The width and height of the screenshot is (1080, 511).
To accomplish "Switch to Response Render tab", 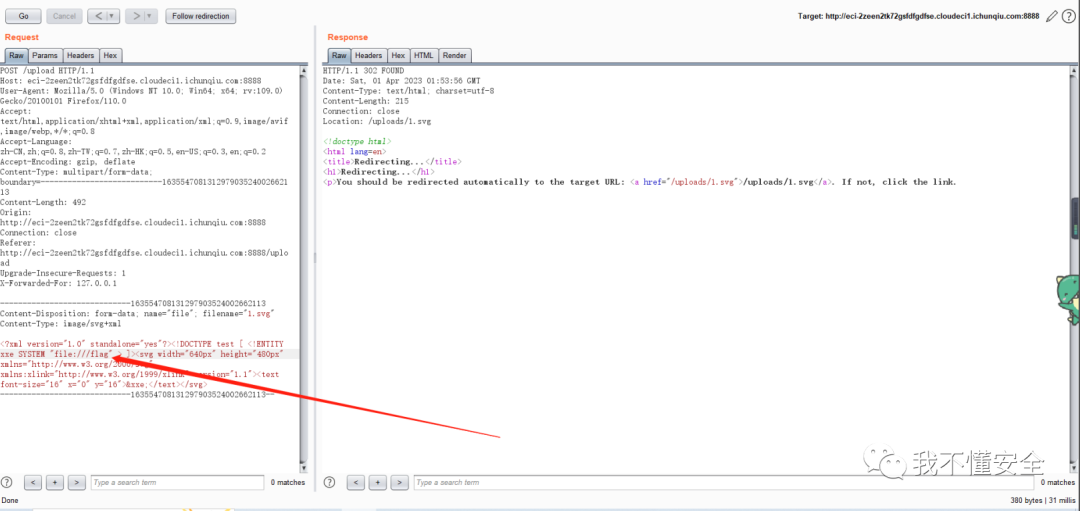I will (455, 56).
